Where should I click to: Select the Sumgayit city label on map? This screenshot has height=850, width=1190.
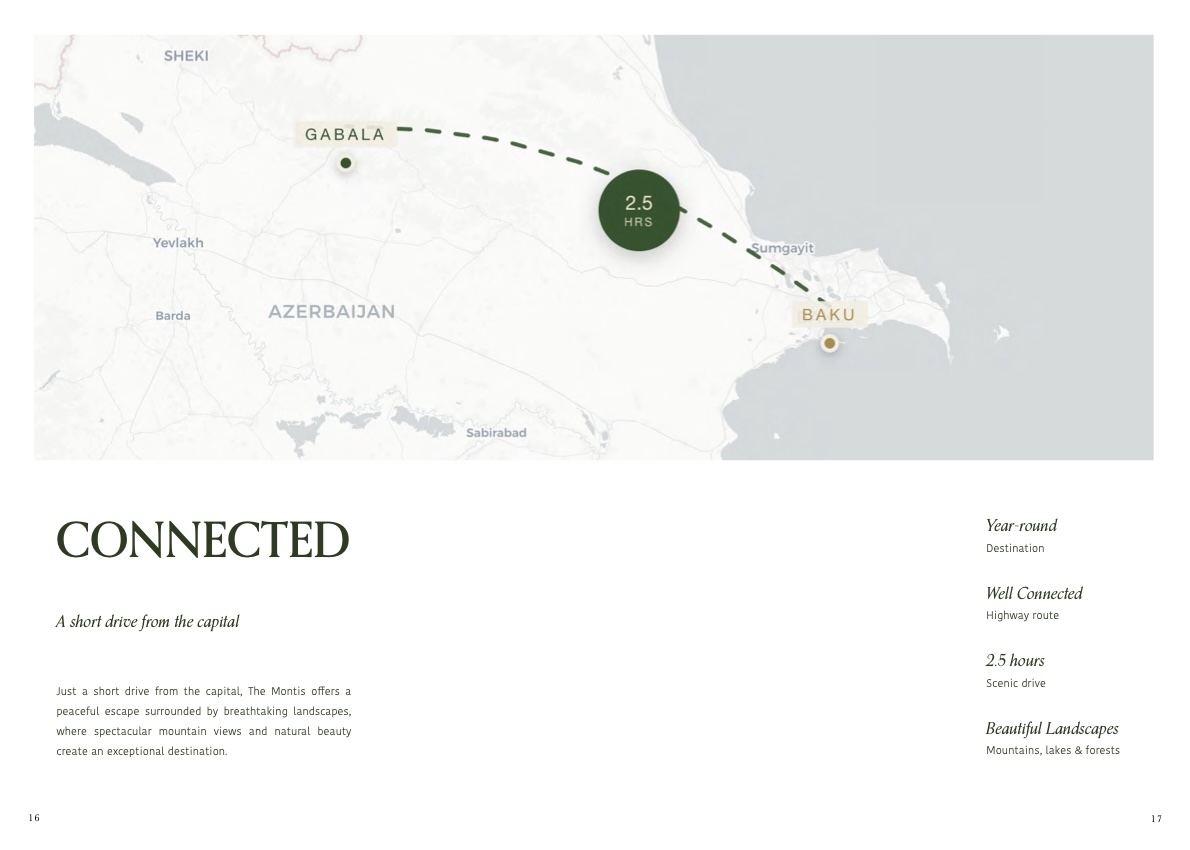(782, 248)
